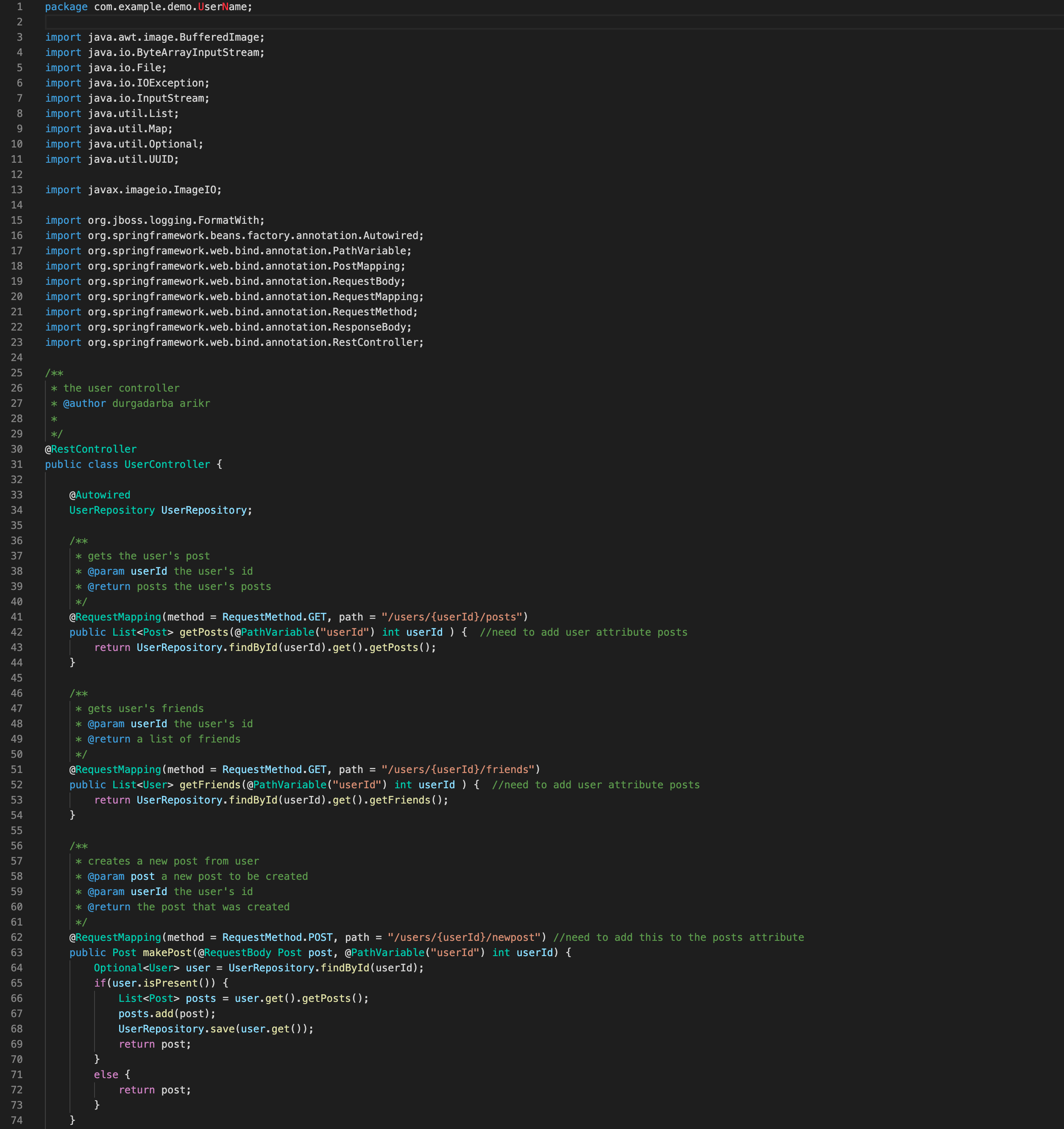Click the RequestBody import line
This screenshot has width=1064, height=1129.
(x=226, y=282)
